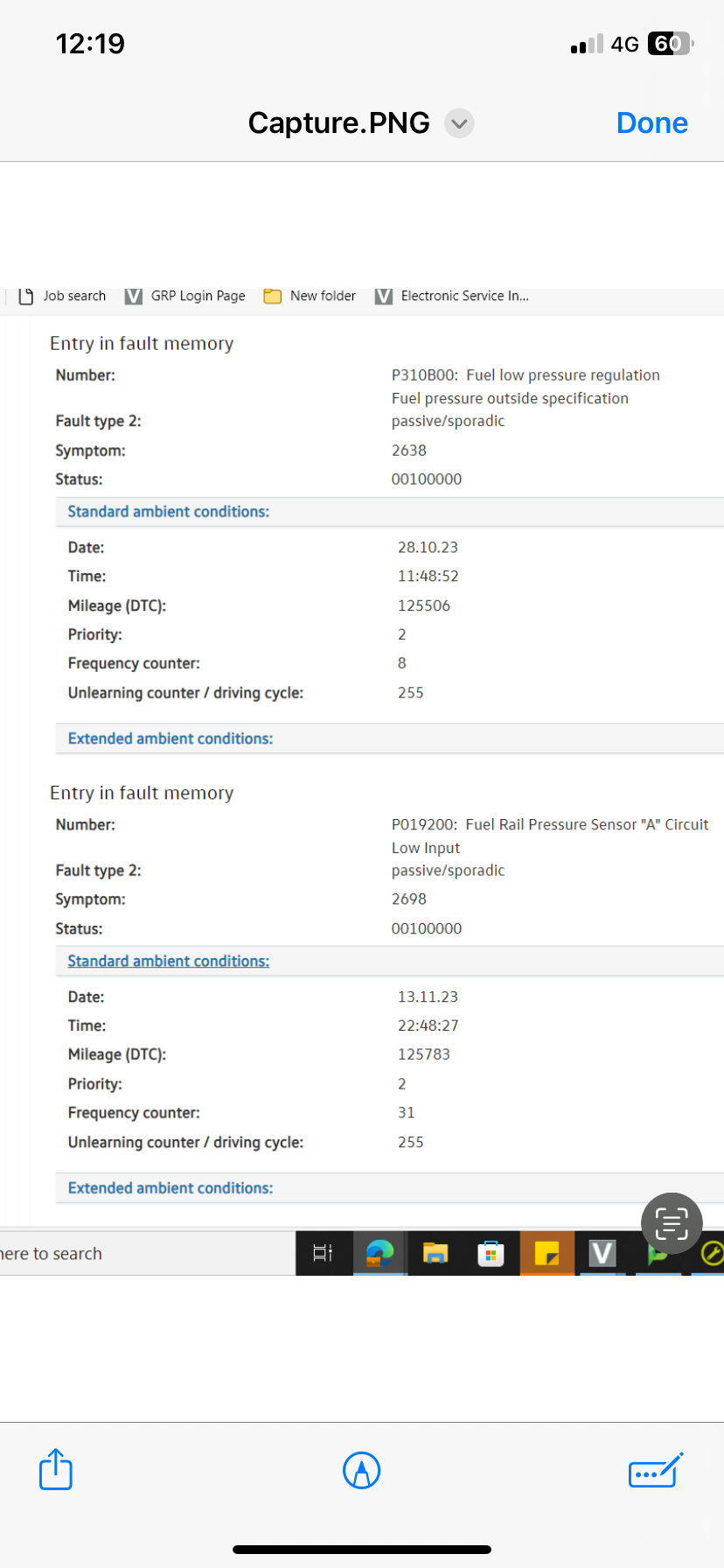The width and height of the screenshot is (724, 1568).
Task: Expand second Extended ambient conditions section
Action: pos(171,1188)
